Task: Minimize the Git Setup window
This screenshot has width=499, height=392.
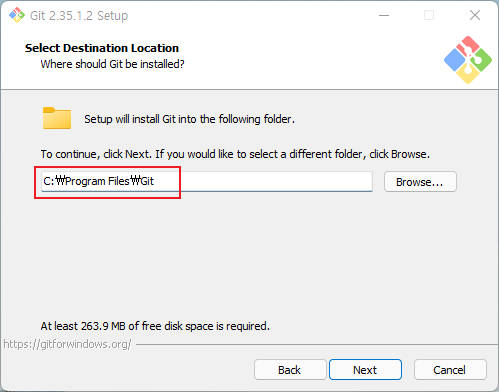Action: click(384, 15)
